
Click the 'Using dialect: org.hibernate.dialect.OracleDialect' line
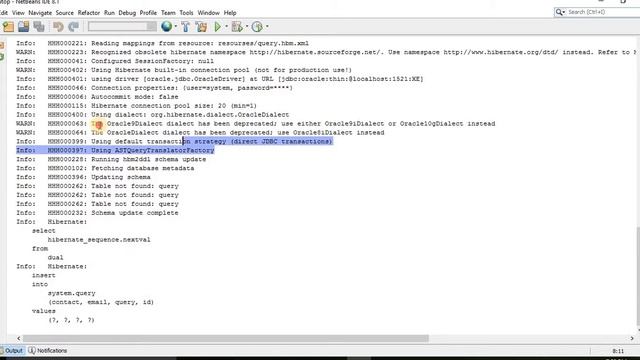point(153,115)
